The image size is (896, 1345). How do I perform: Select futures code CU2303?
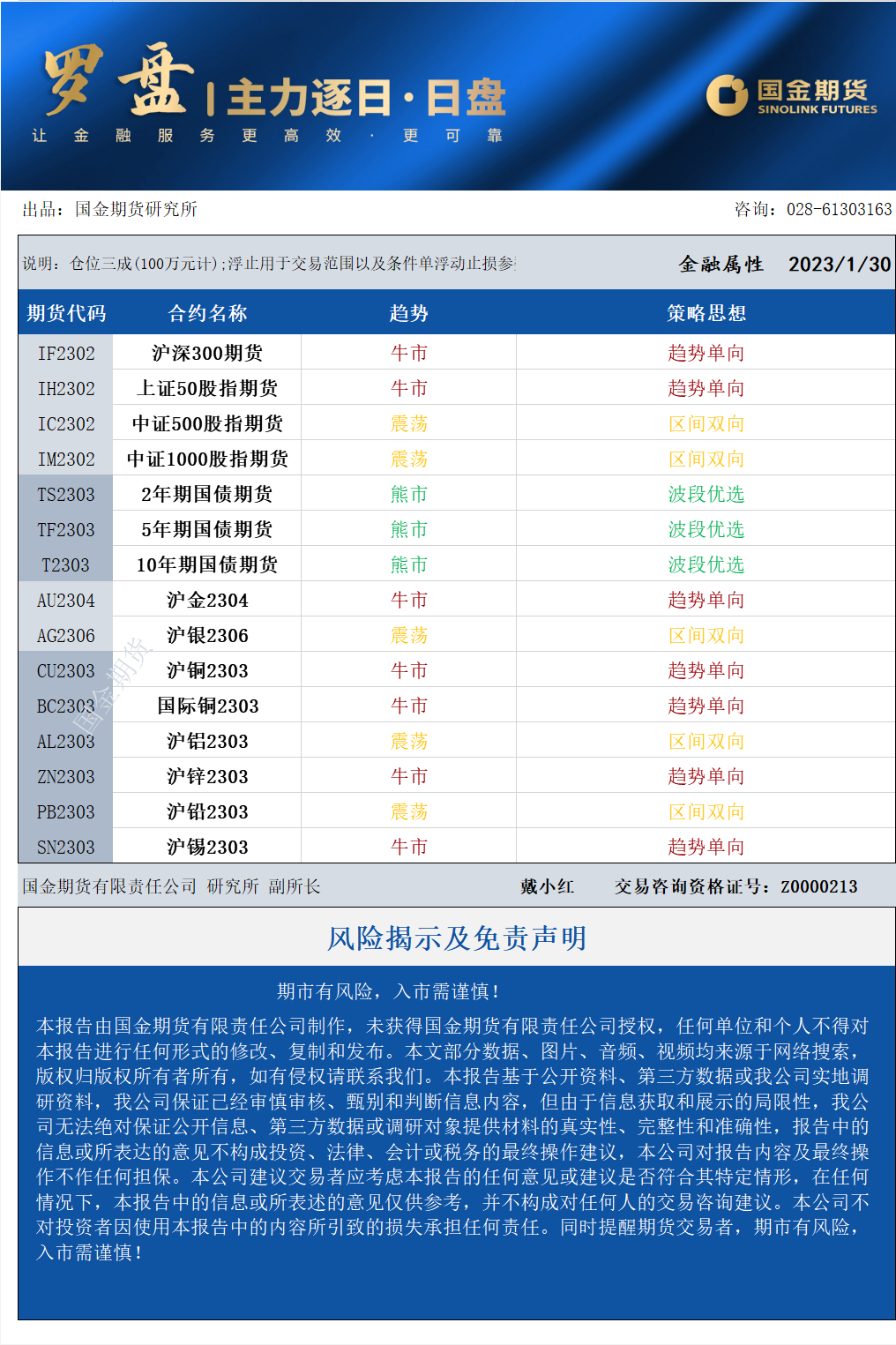(66, 670)
